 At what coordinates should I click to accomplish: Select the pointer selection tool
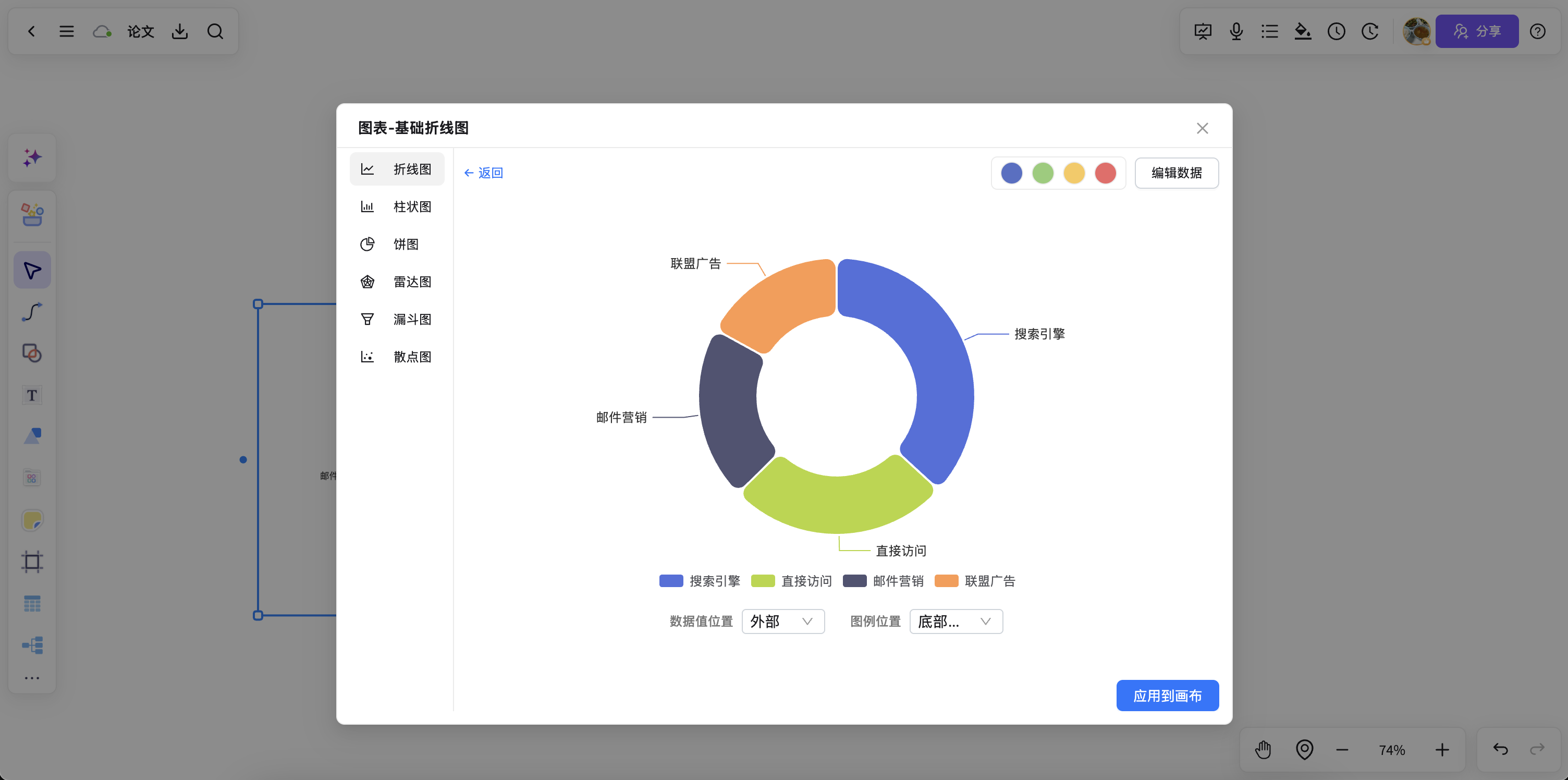pos(32,270)
